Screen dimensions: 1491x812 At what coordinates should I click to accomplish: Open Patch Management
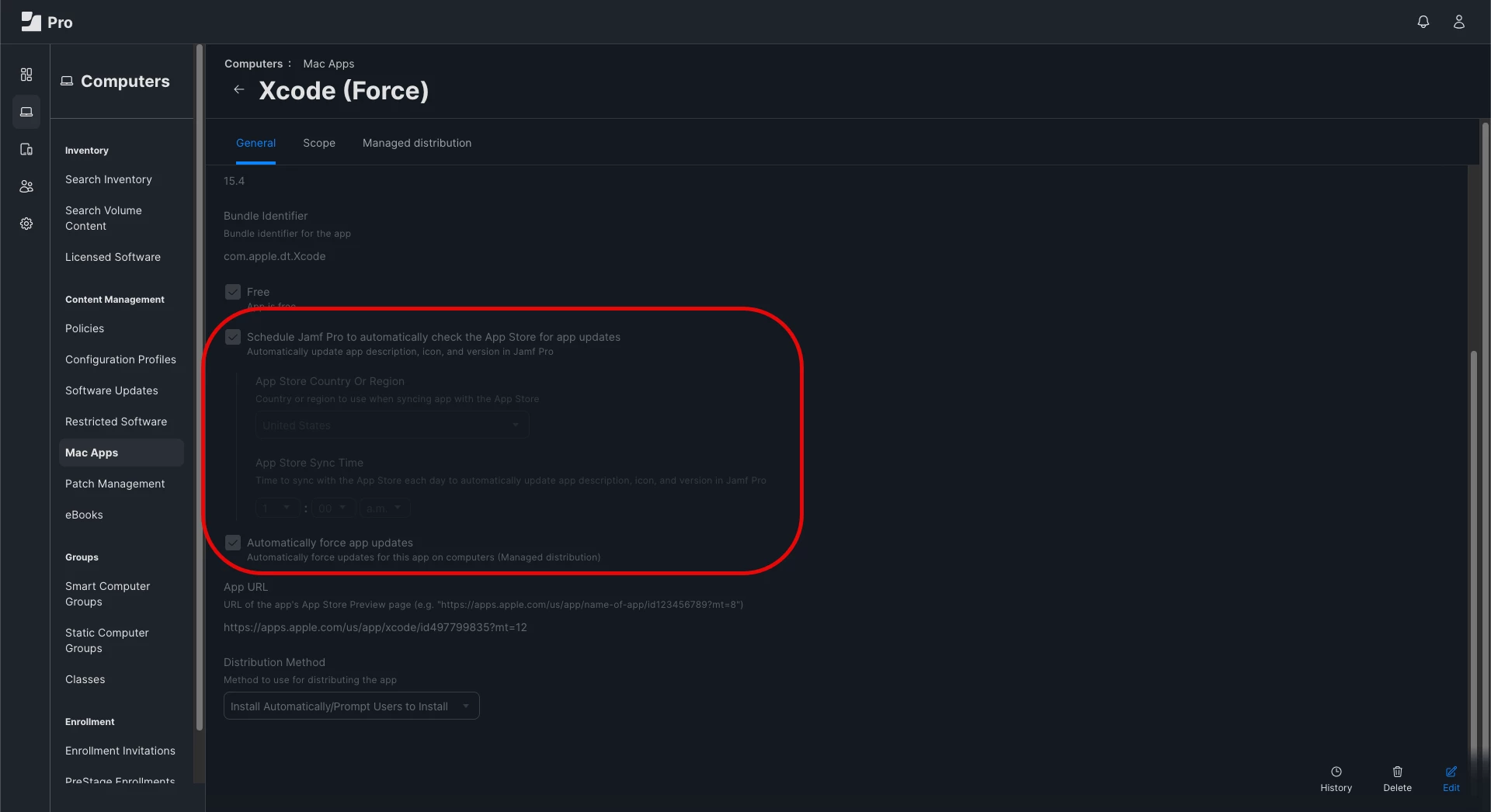[115, 484]
